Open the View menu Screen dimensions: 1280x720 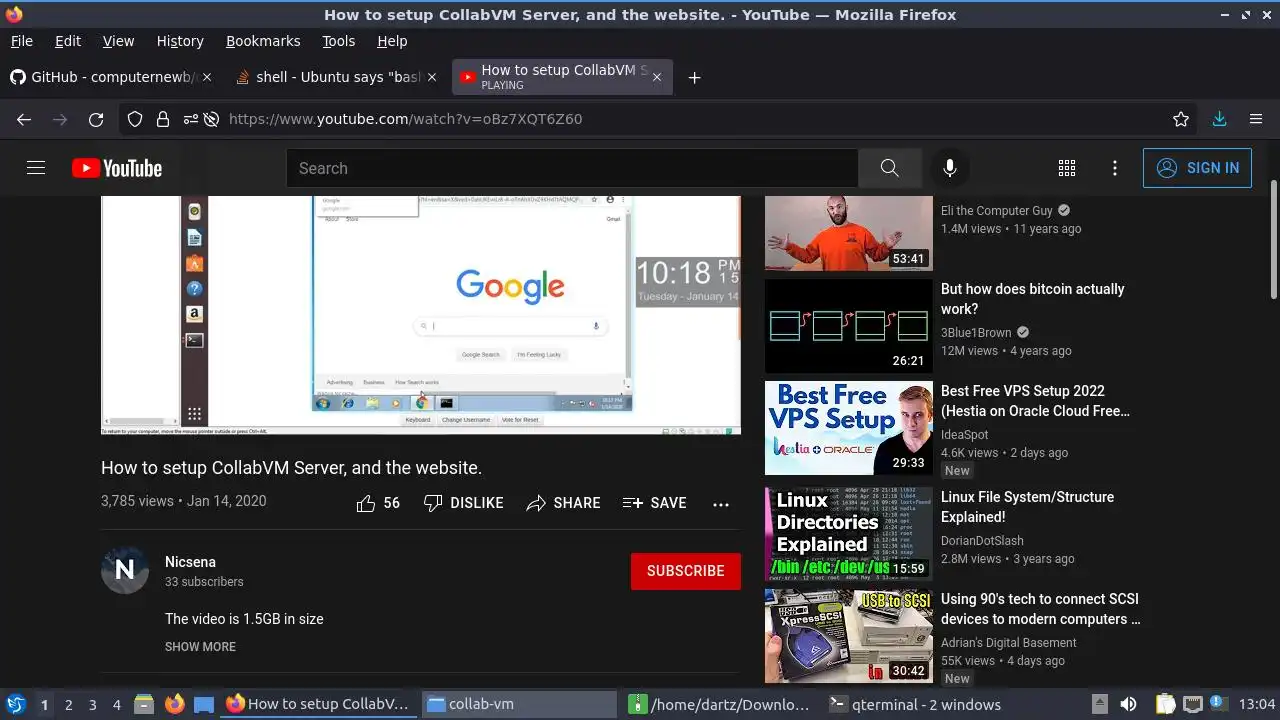pyautogui.click(x=118, y=41)
